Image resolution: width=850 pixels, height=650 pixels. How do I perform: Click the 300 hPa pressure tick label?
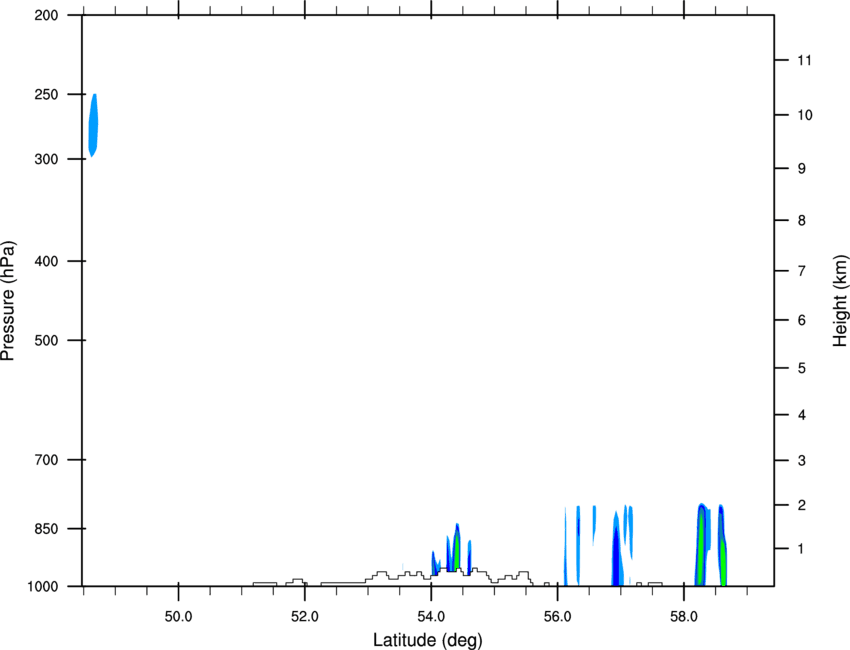pos(46,159)
